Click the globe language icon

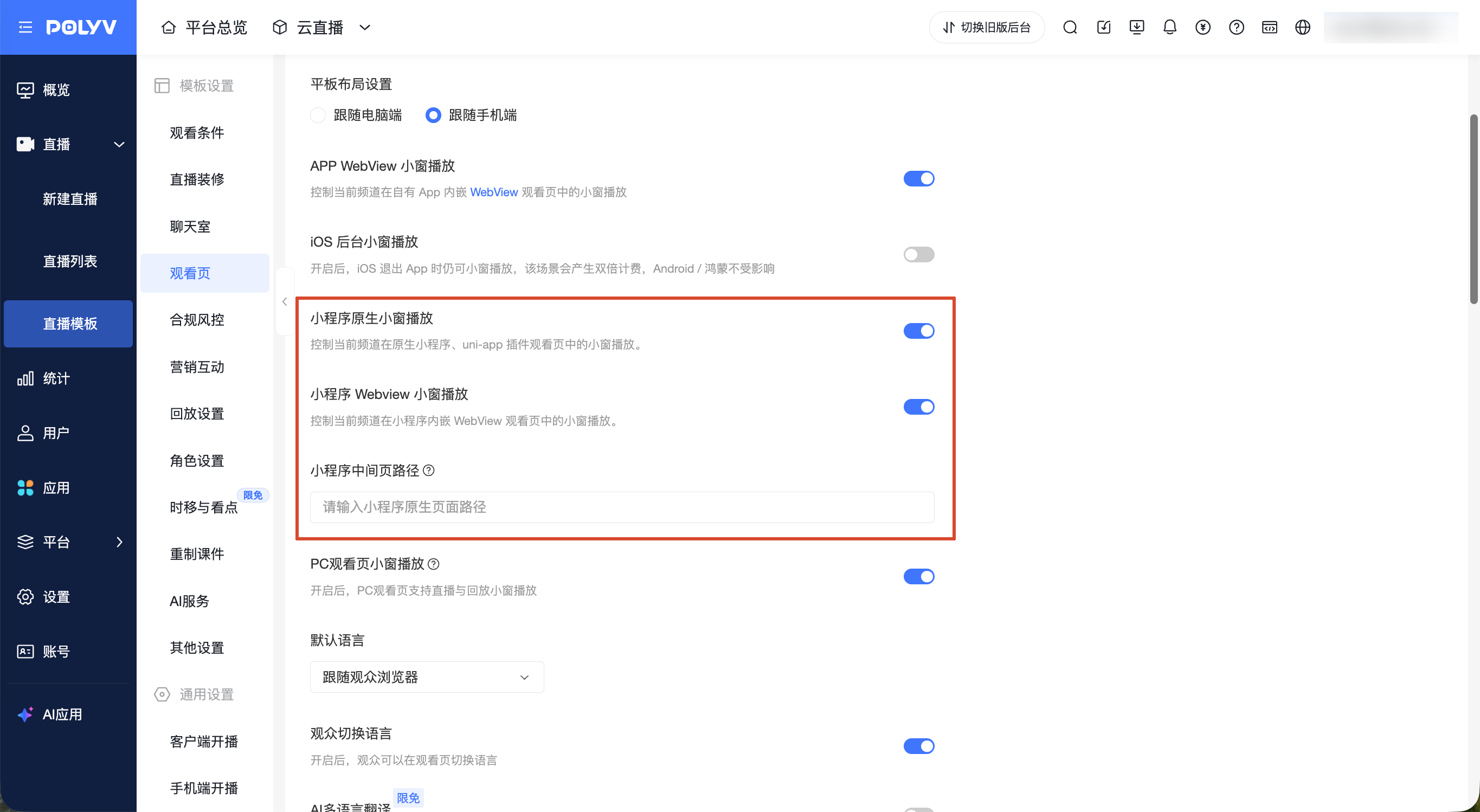point(1303,27)
